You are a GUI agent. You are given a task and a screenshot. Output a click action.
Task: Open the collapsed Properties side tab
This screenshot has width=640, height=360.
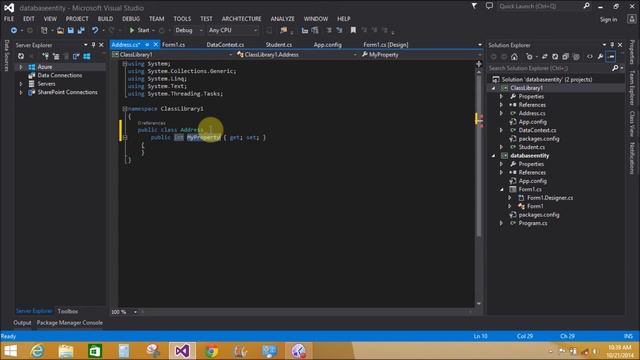click(632, 52)
